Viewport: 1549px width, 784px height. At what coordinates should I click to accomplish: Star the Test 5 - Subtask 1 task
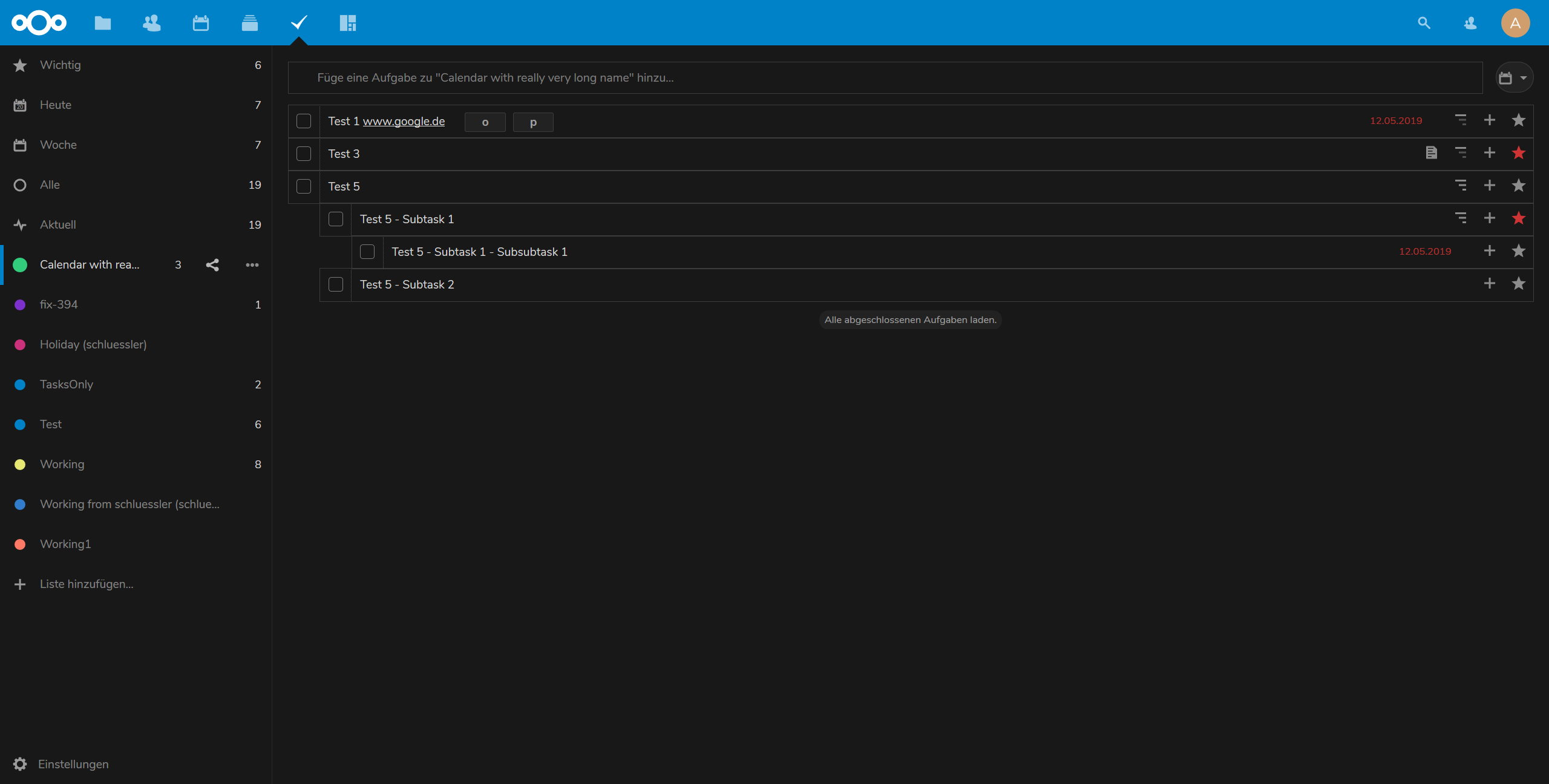[1519, 218]
